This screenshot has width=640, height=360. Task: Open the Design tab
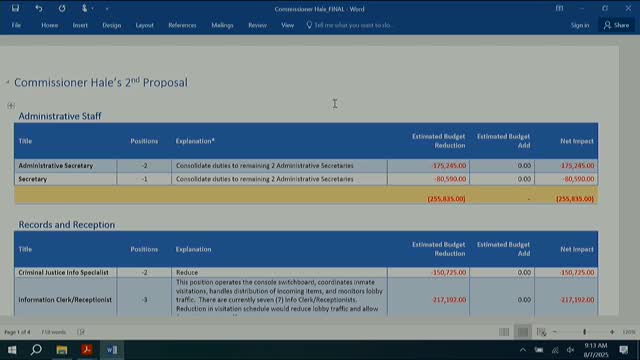(111, 25)
